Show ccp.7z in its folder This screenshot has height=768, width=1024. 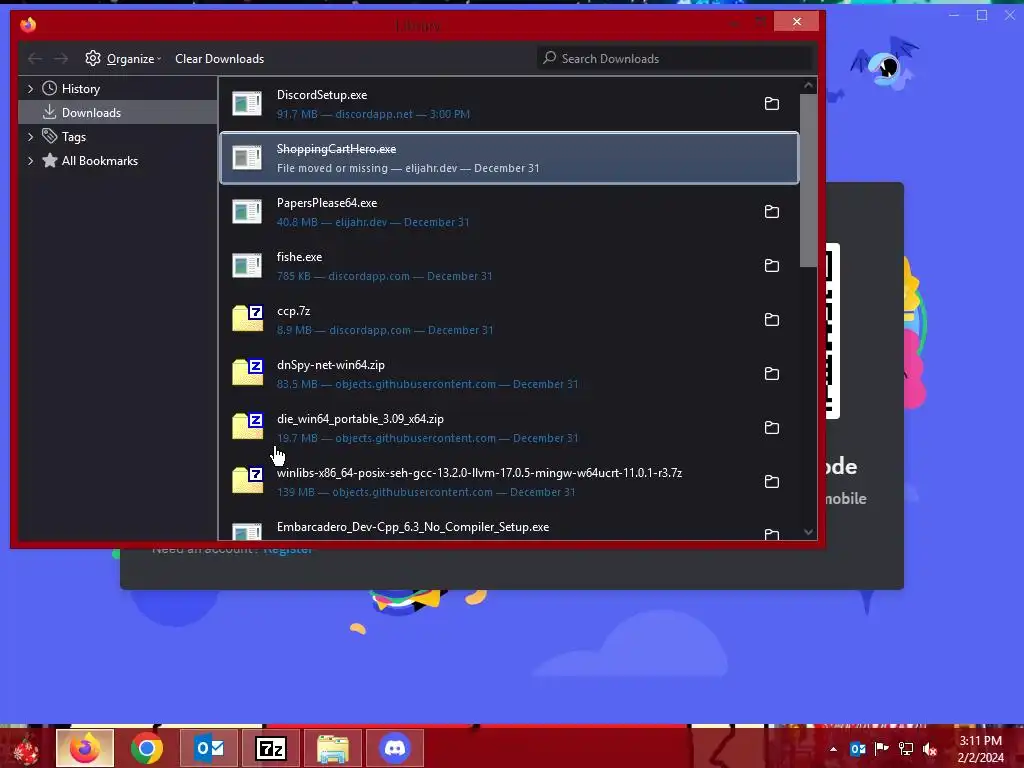click(771, 320)
